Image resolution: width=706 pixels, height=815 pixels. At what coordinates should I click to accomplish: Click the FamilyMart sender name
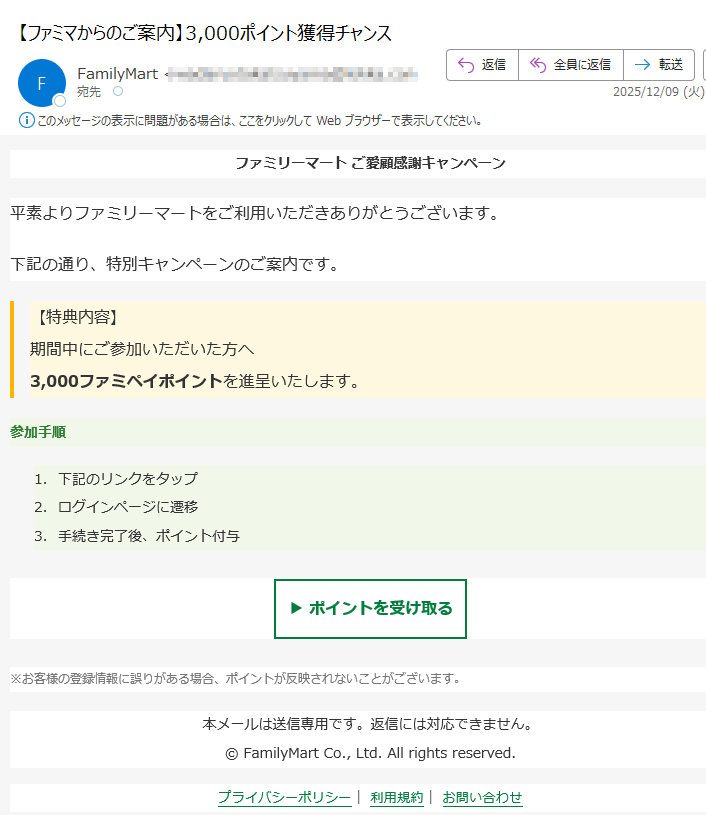[x=117, y=73]
